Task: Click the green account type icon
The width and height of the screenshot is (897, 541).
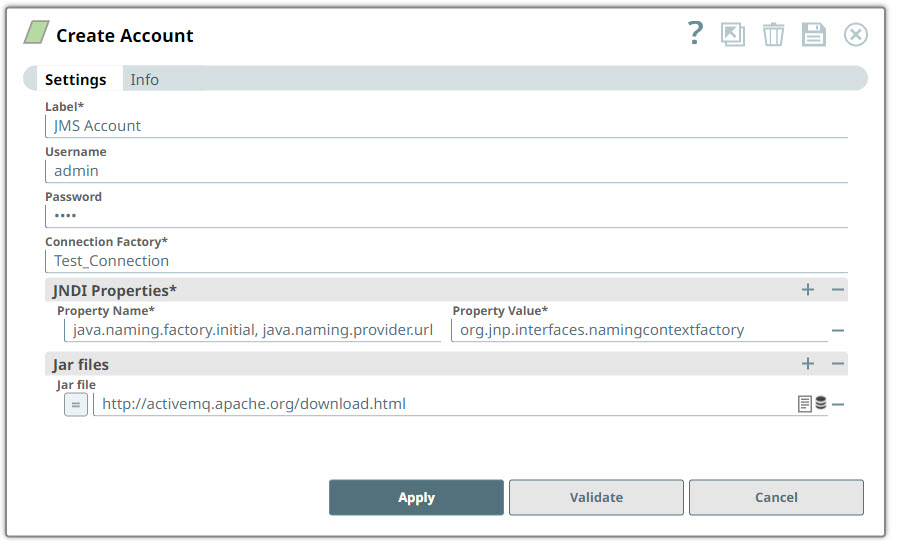Action: coord(37,33)
